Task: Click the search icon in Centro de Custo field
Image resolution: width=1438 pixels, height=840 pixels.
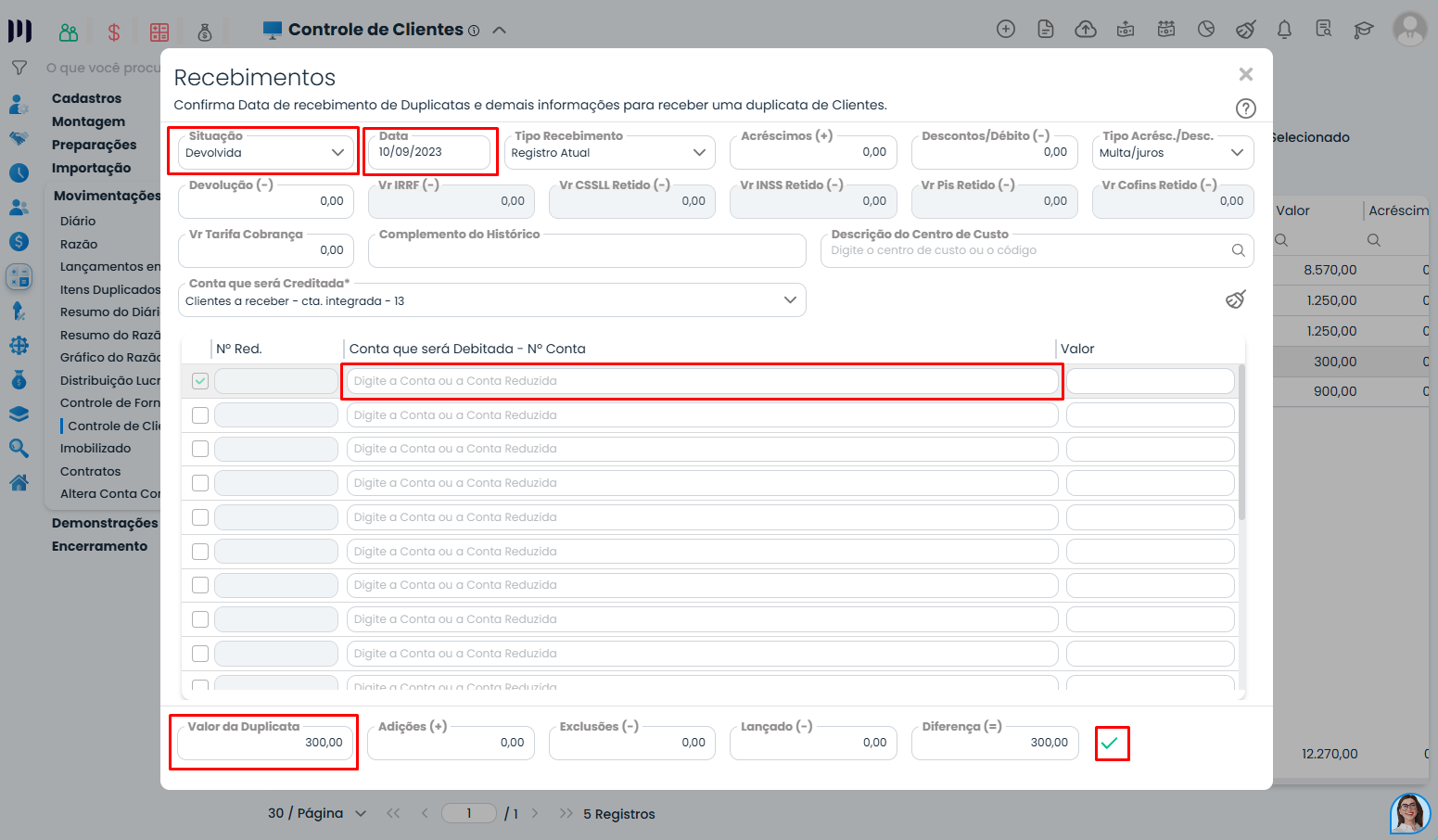Action: (x=1238, y=250)
